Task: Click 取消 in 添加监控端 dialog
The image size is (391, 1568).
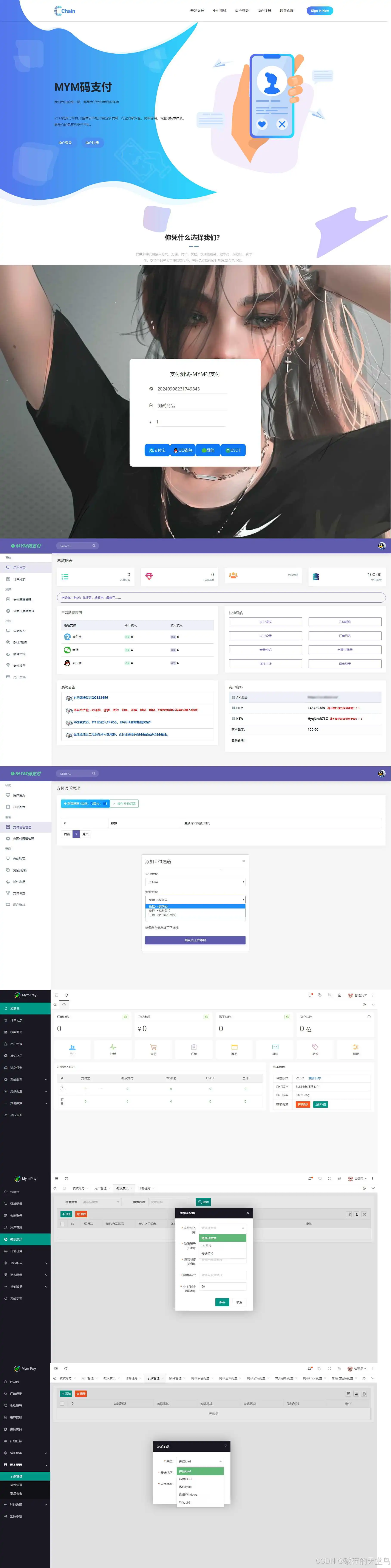Action: (x=239, y=1302)
